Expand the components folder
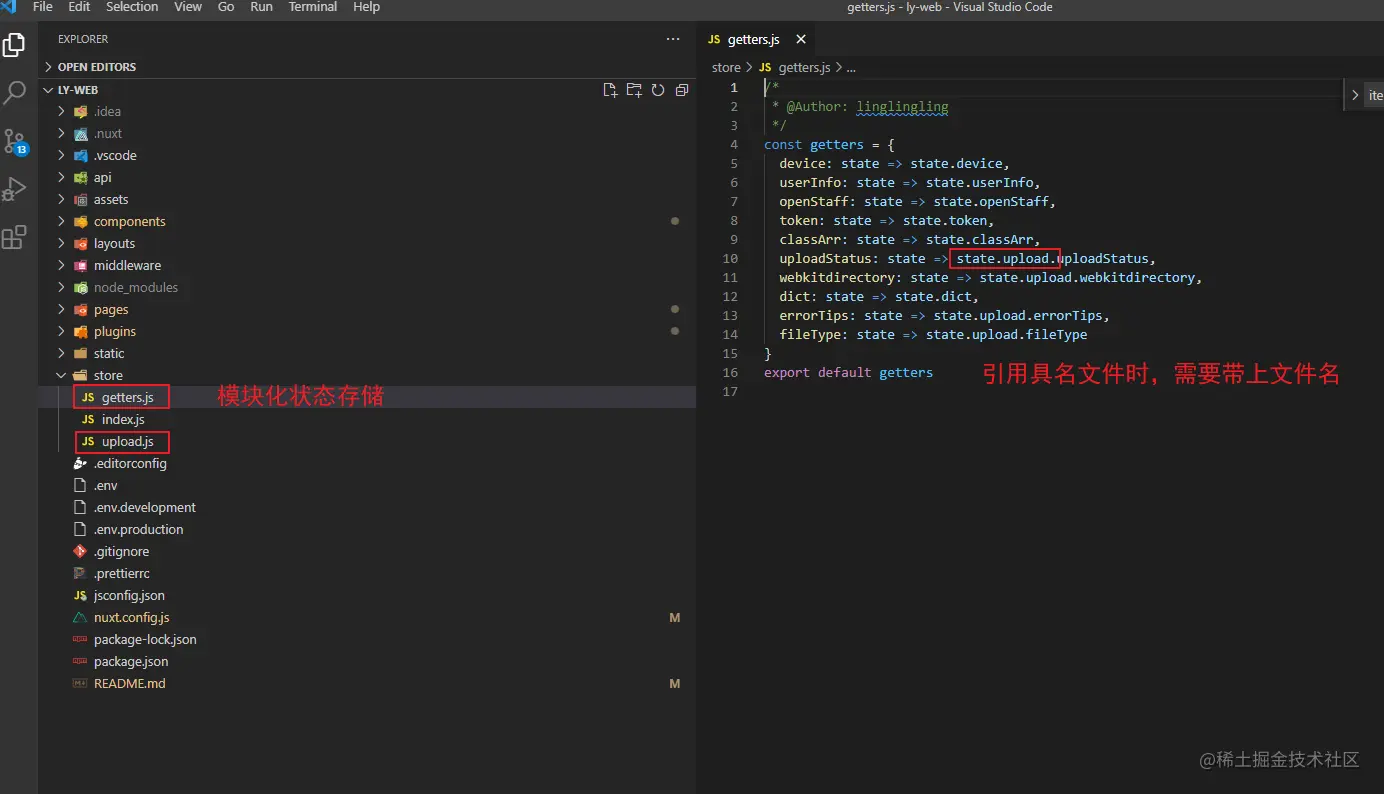 tap(62, 222)
